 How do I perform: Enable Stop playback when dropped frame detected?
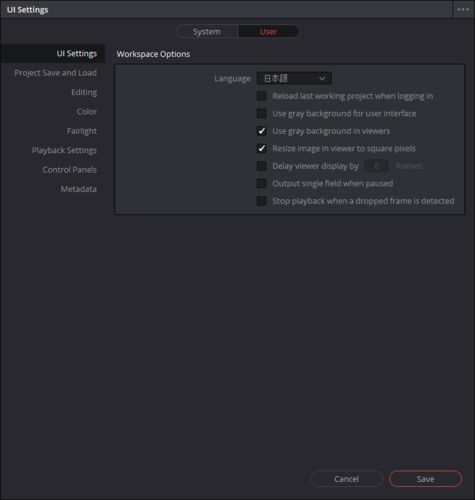(262, 201)
